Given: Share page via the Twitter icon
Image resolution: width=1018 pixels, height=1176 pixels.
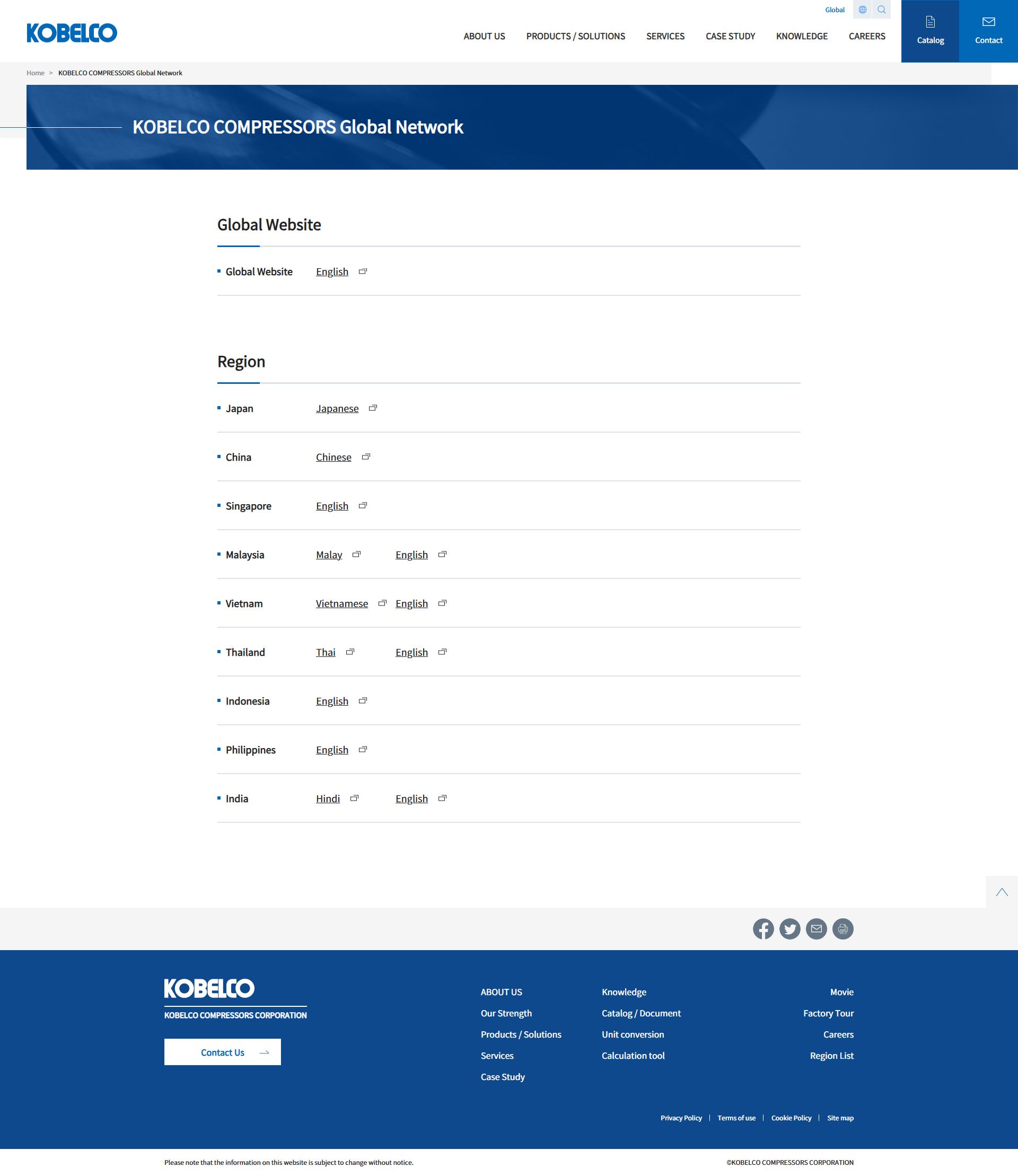Looking at the screenshot, I should pyautogui.click(x=789, y=929).
